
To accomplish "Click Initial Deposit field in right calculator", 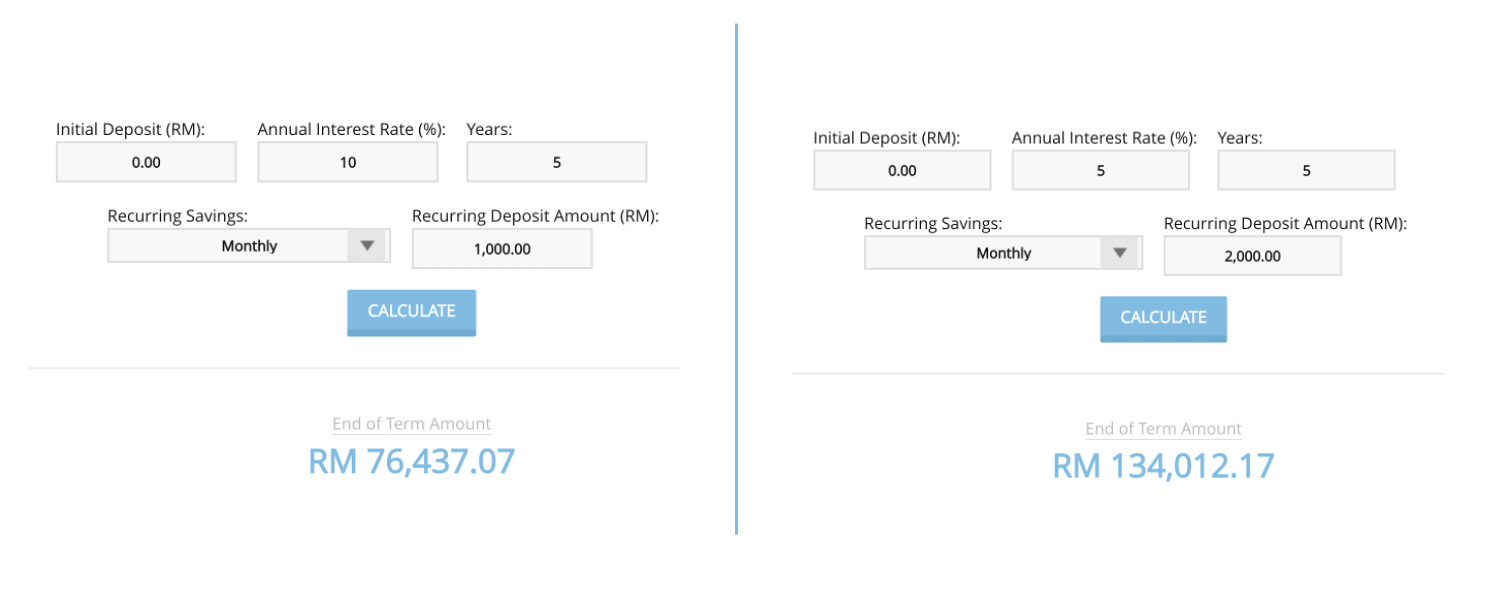I will (x=902, y=170).
